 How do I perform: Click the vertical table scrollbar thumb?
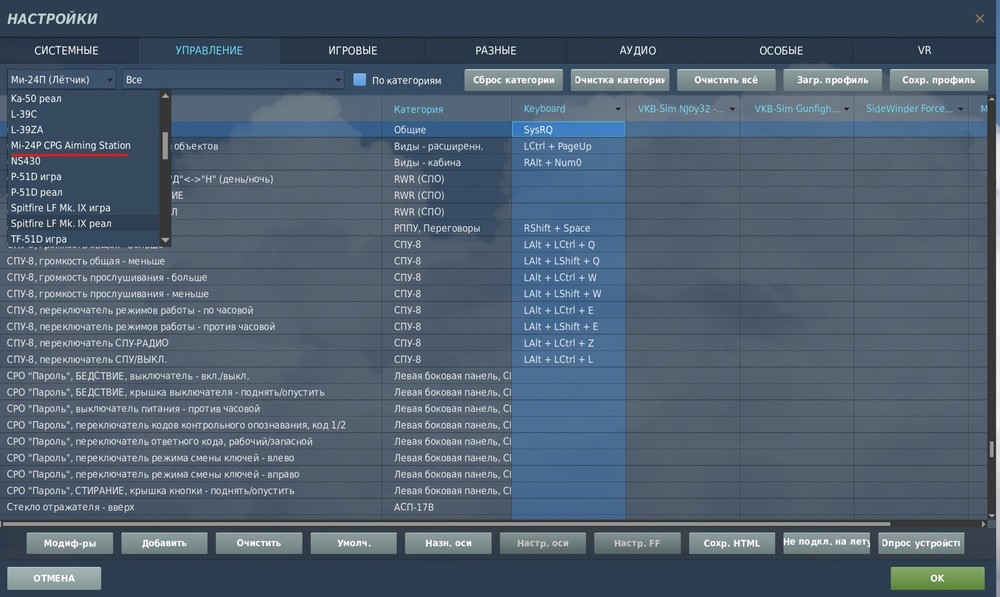991,449
